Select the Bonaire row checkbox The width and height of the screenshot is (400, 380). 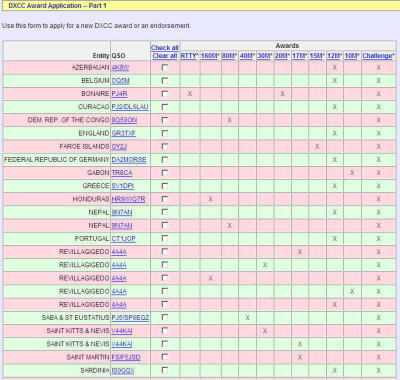pos(165,94)
